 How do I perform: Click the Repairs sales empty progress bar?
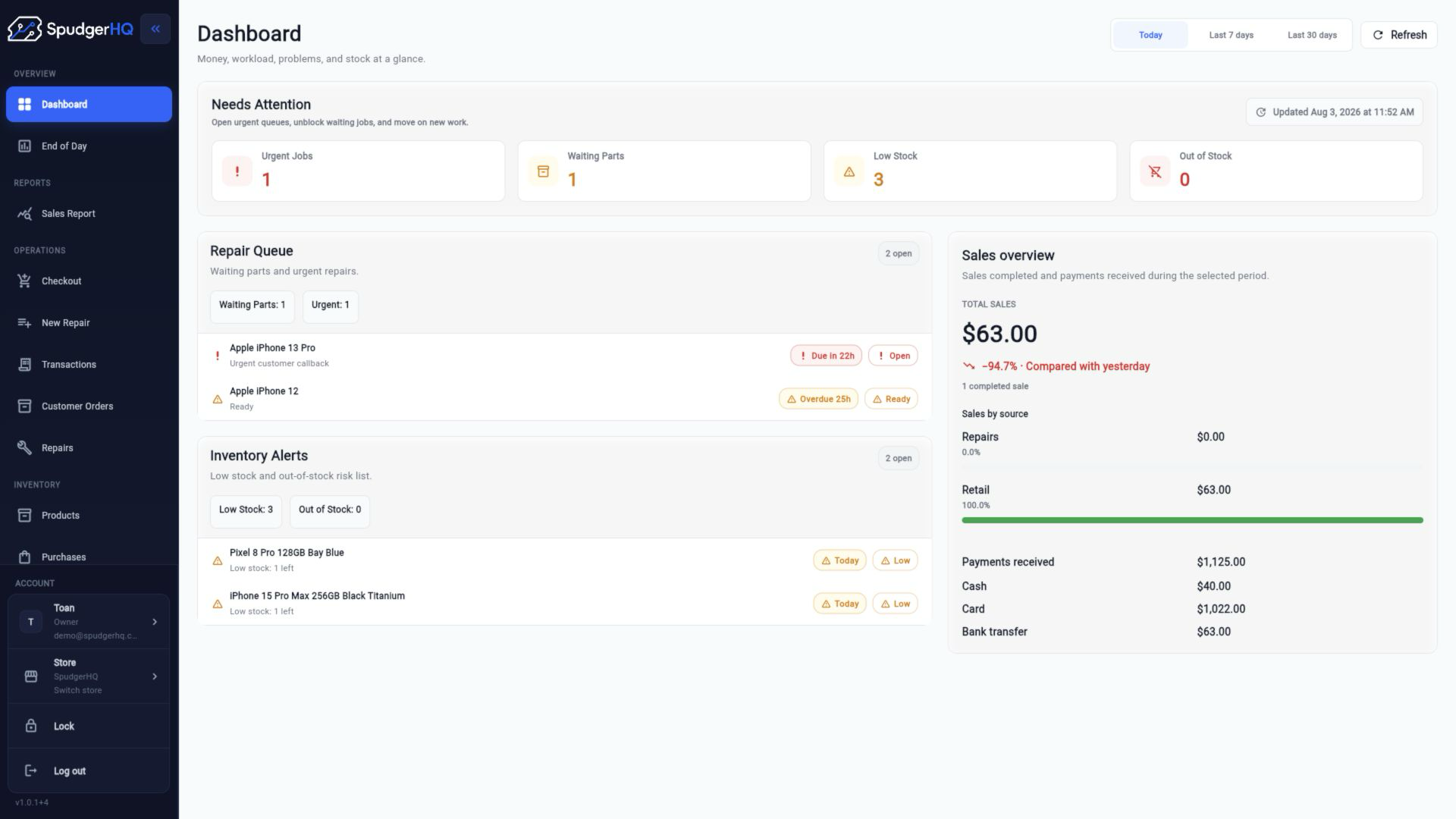(1192, 467)
